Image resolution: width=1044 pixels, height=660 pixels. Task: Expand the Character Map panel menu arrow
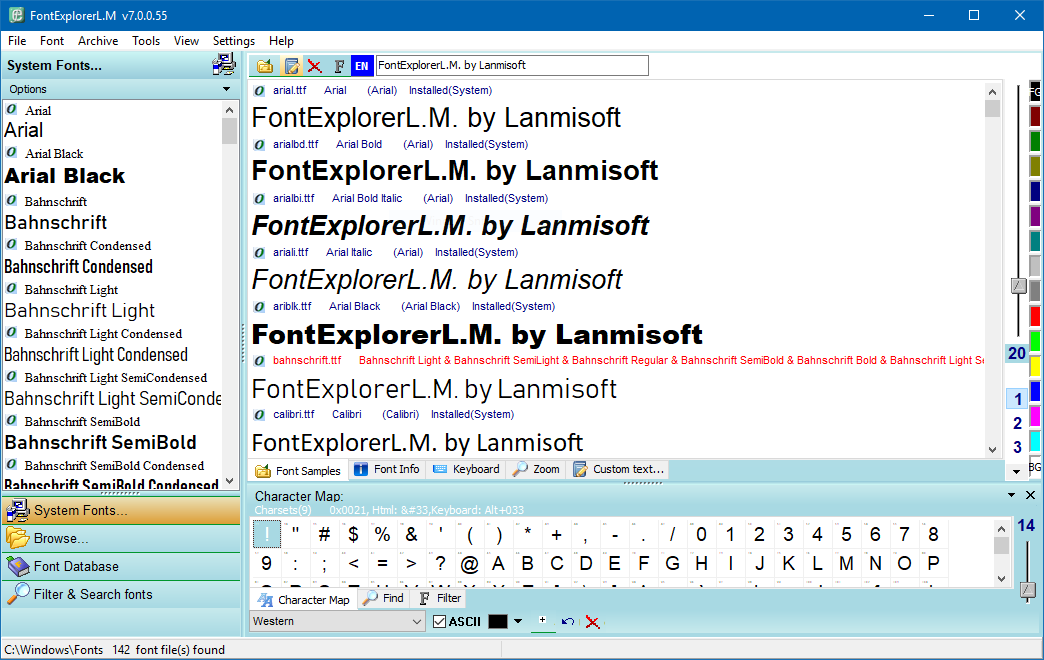coord(1011,495)
